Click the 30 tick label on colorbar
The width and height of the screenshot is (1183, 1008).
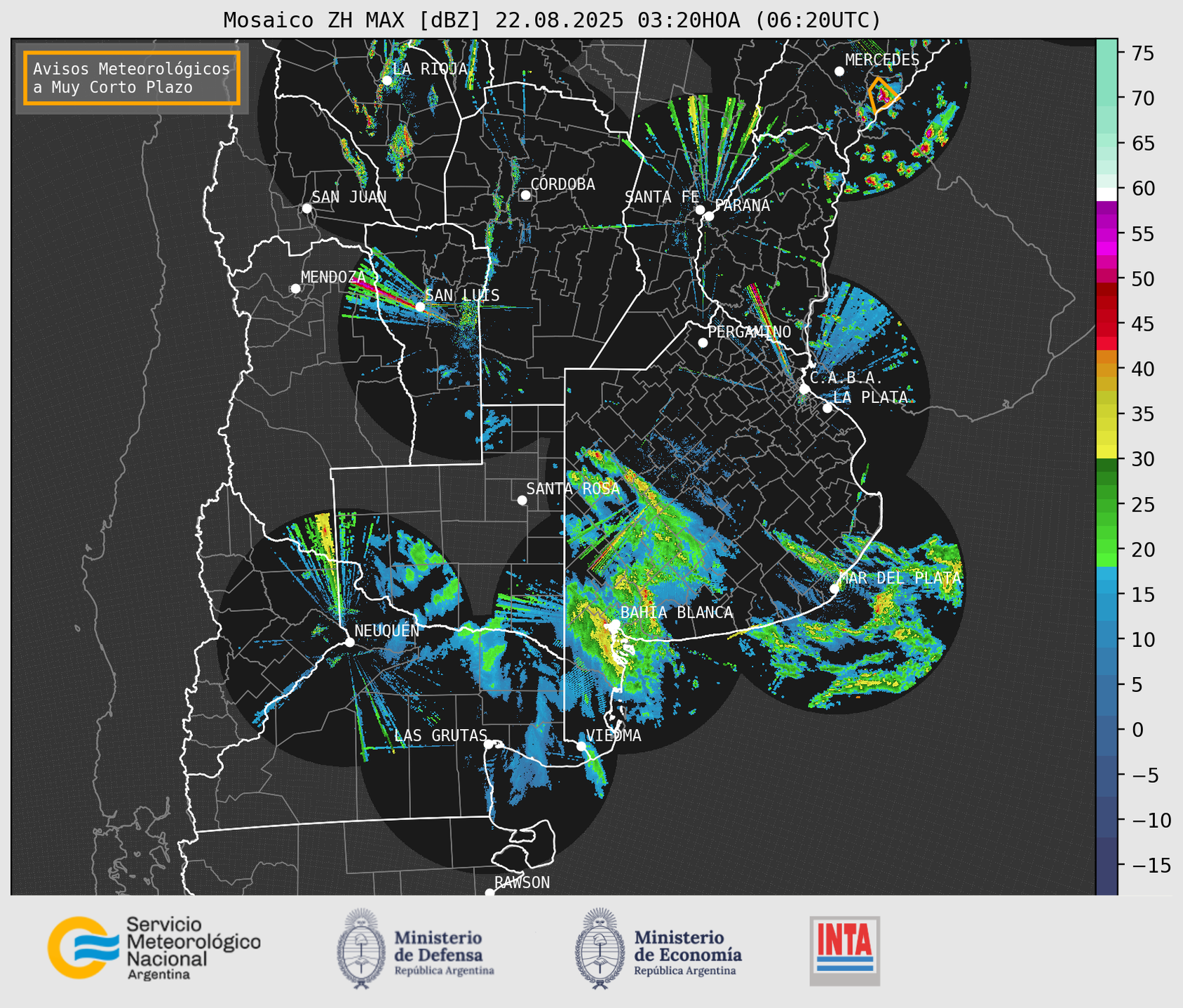(1142, 459)
